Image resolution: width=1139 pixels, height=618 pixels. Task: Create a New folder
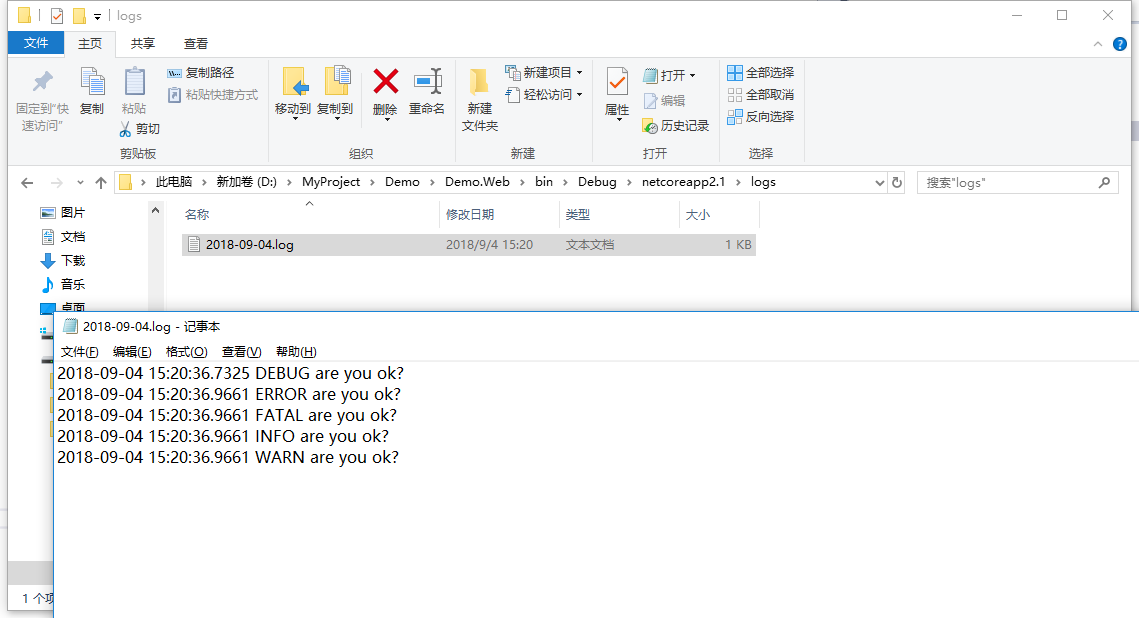click(479, 99)
